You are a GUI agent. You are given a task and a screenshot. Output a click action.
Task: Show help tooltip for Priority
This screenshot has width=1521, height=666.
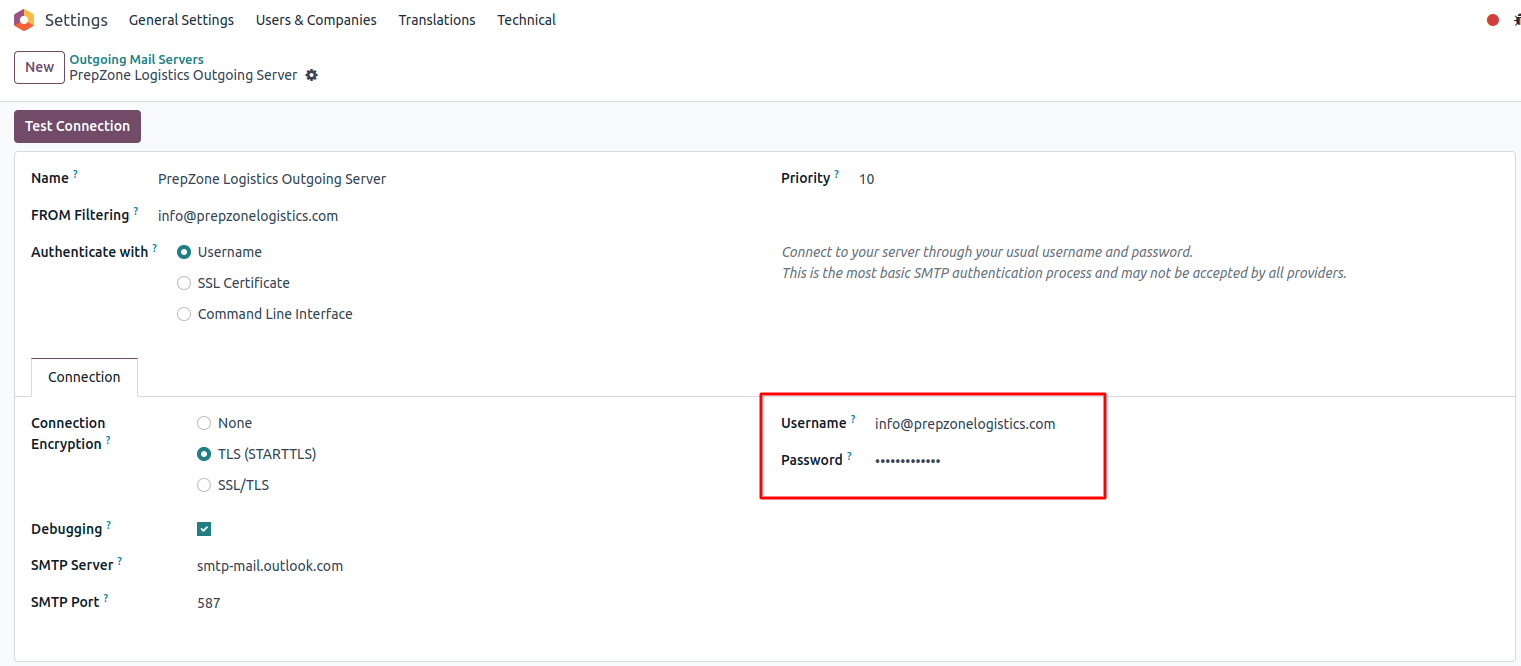point(837,174)
